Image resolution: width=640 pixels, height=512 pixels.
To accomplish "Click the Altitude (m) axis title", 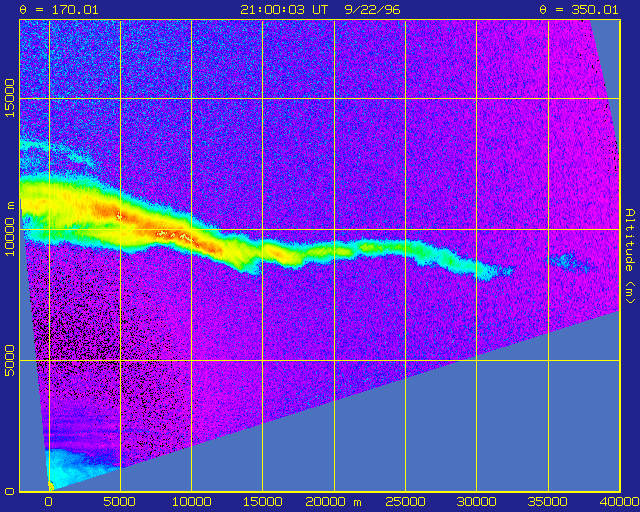I will 630,256.
